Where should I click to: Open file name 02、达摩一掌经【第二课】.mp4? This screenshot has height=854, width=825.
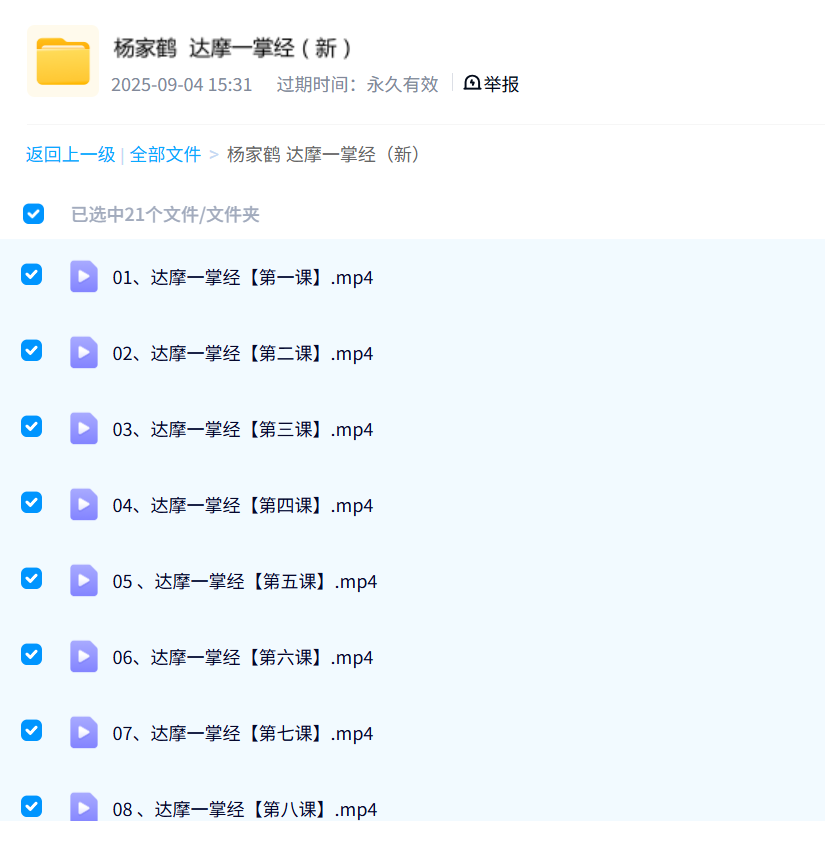pos(243,354)
